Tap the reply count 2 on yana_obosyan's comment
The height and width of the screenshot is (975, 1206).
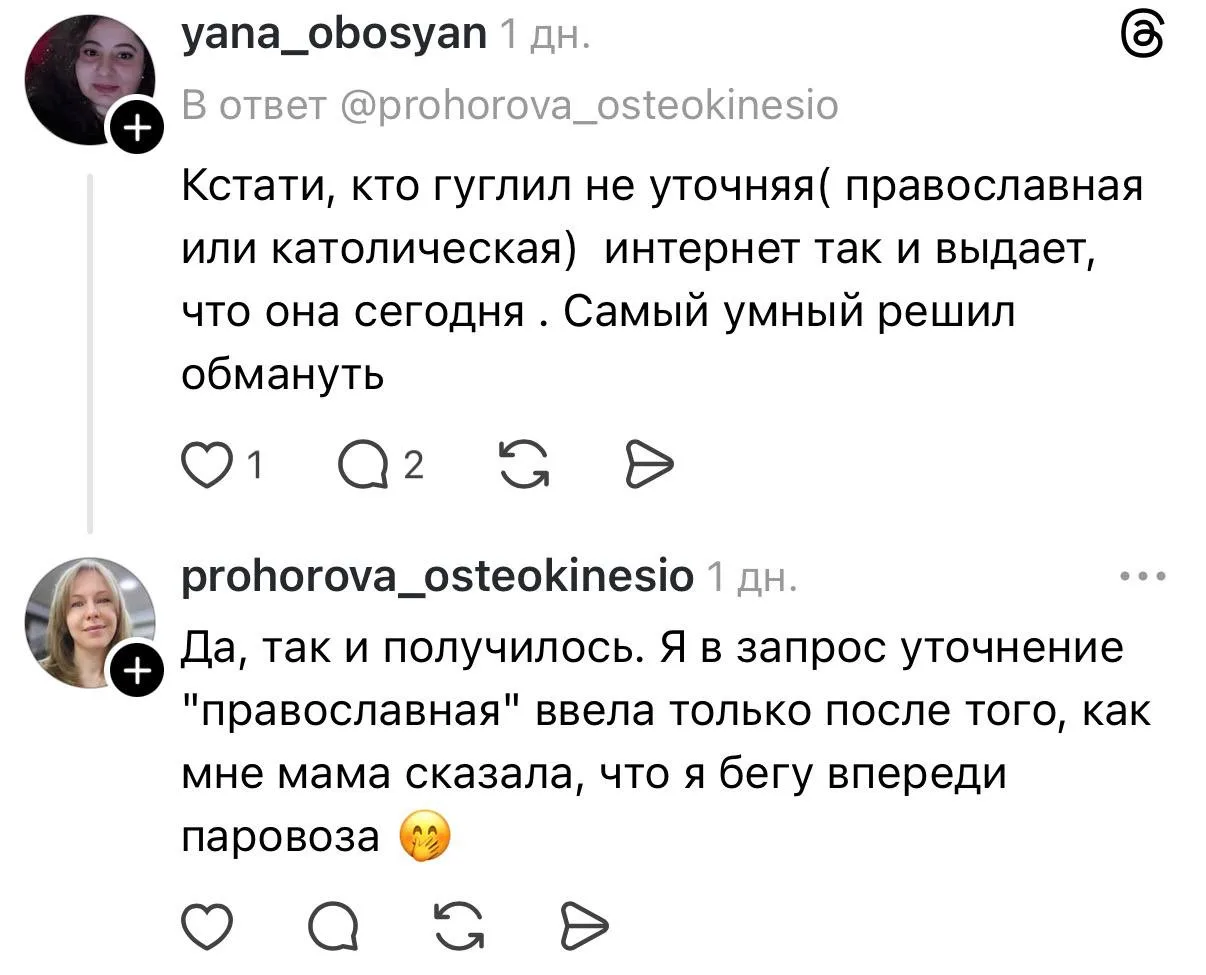click(x=412, y=465)
